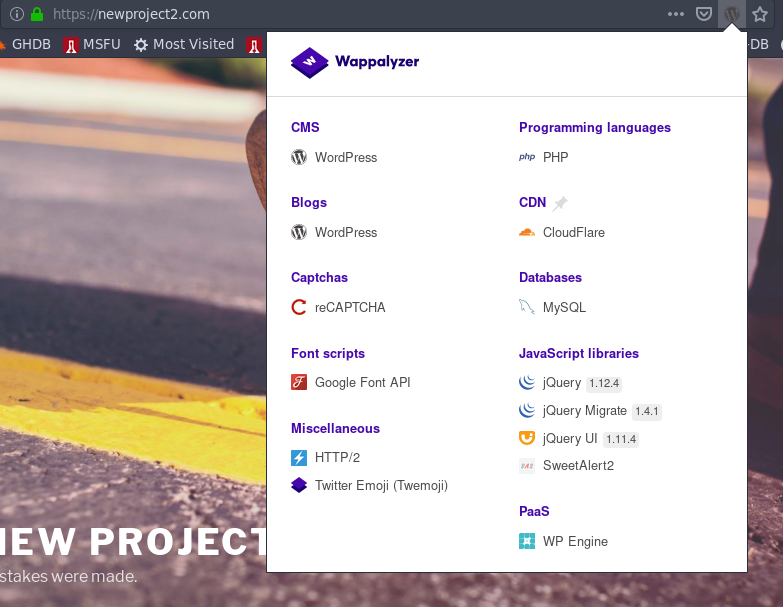Image resolution: width=783 pixels, height=607 pixels.
Task: Click the MSFU bookmark in toolbar
Action: [92, 44]
